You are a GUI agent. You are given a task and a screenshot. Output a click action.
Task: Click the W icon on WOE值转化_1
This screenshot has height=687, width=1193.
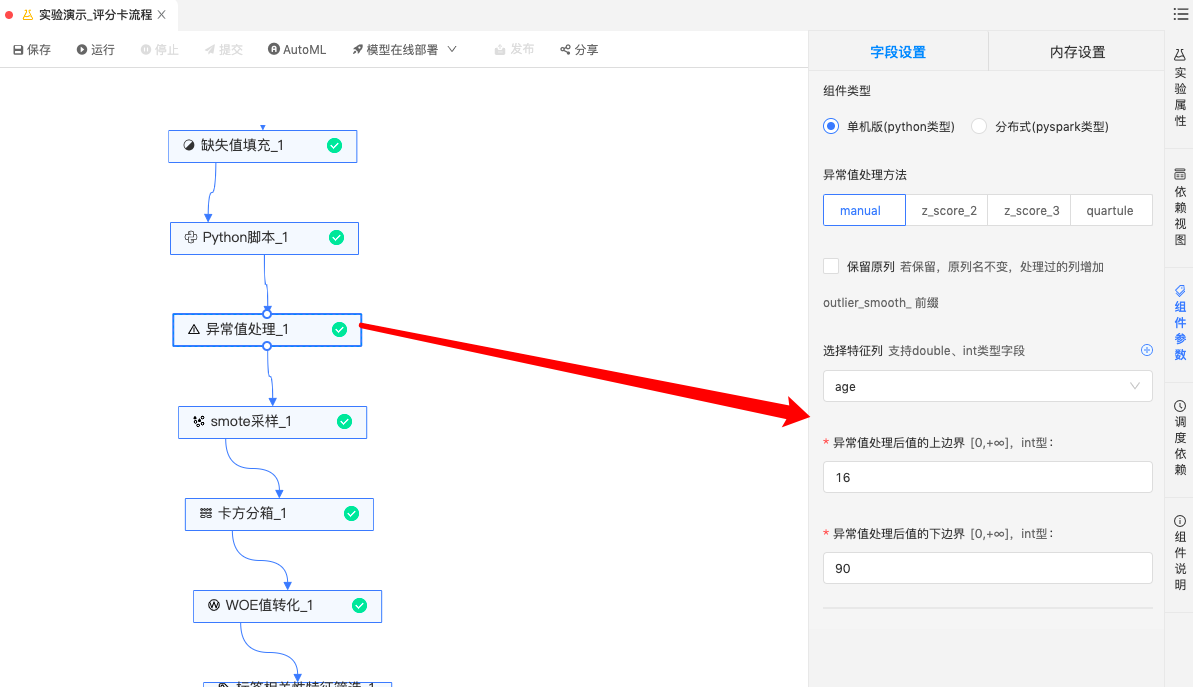[214, 605]
